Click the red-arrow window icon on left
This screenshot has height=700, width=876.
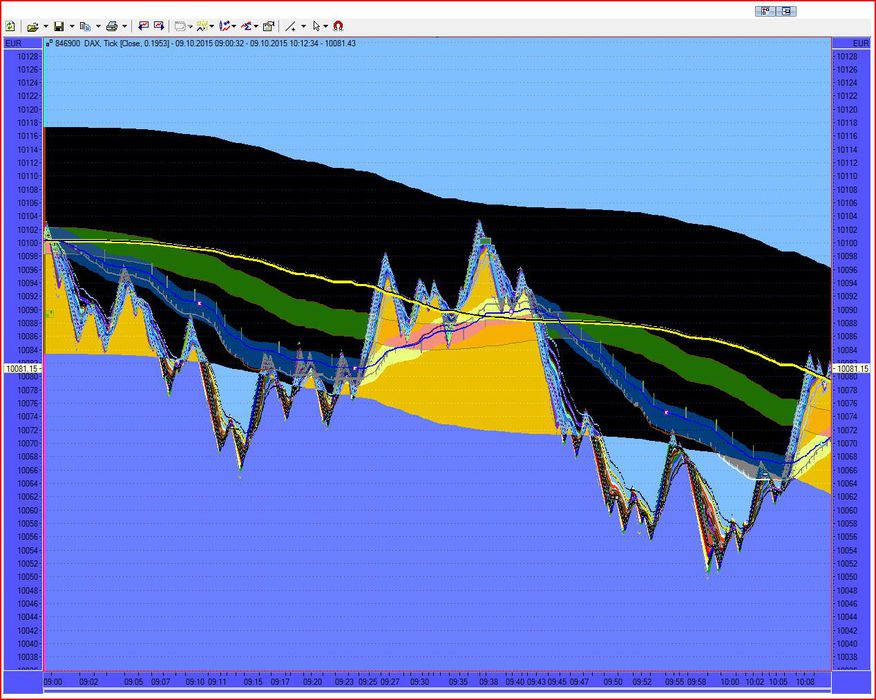[143, 26]
